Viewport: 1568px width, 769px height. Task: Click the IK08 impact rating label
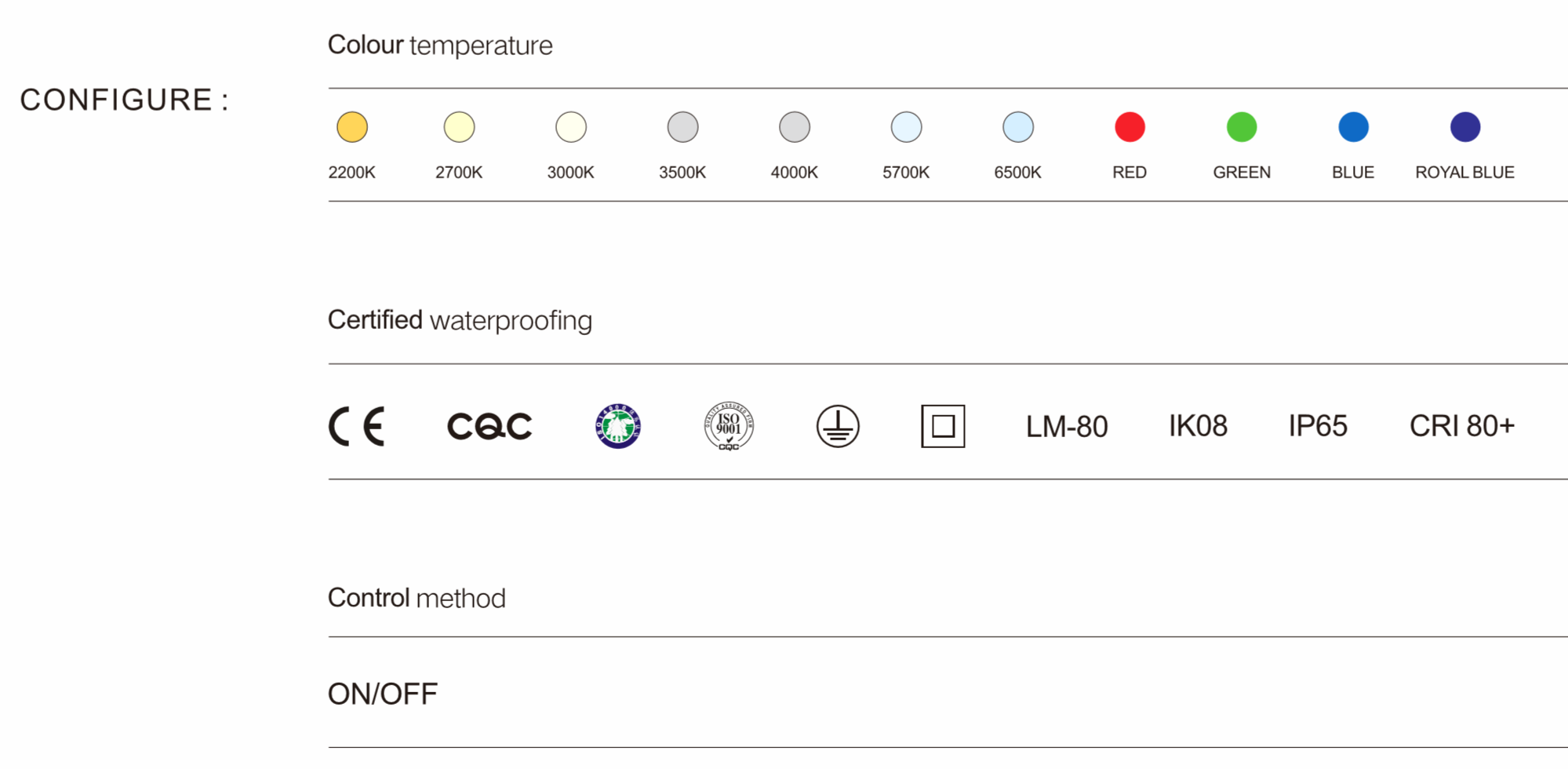(1198, 426)
